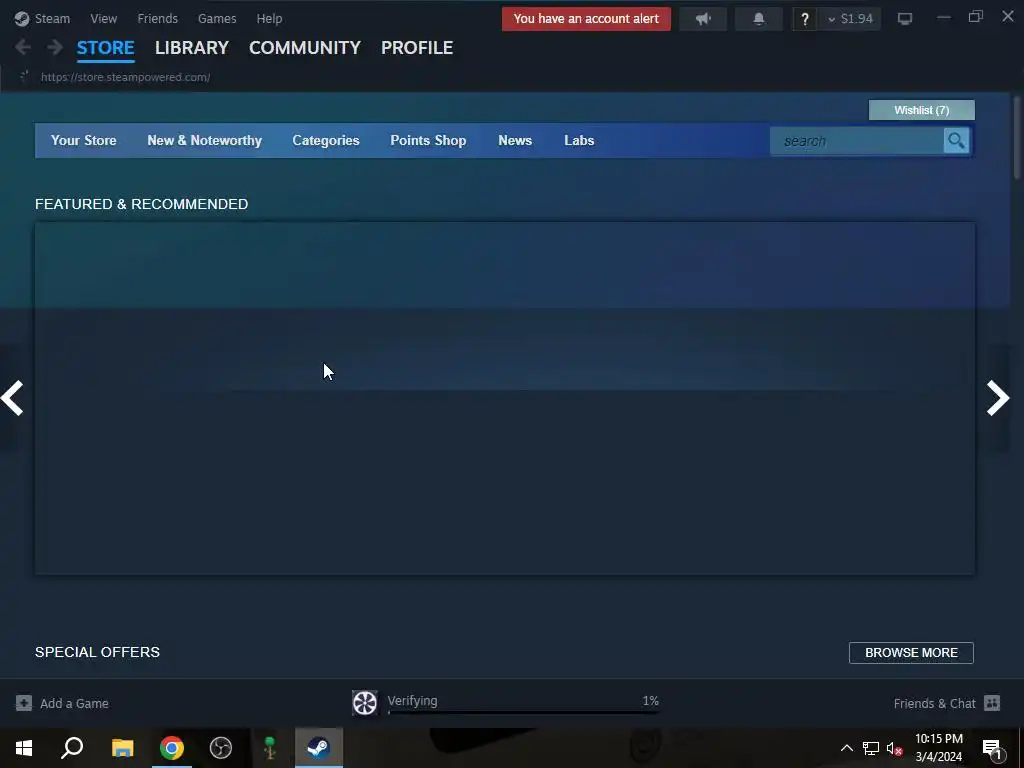Open OBS Studio from taskbar
The height and width of the screenshot is (768, 1024).
coord(221,748)
